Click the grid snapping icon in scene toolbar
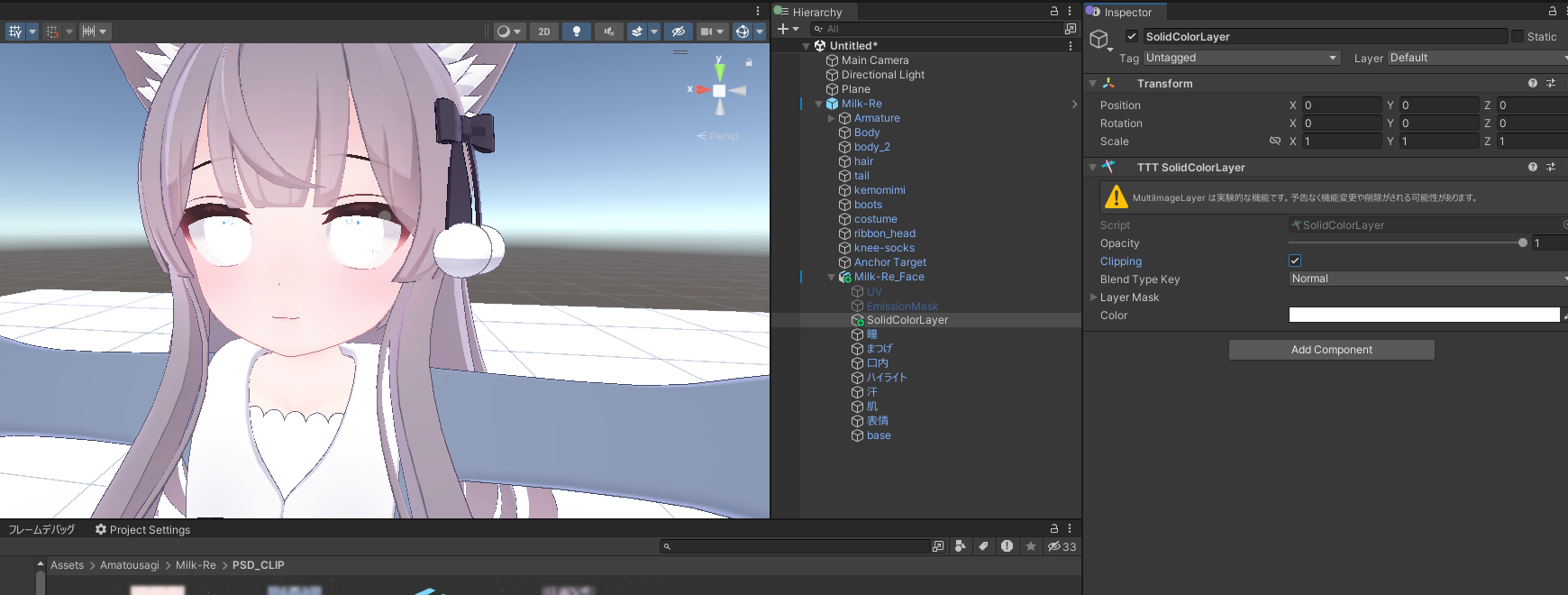The height and width of the screenshot is (595, 1568). [x=53, y=32]
